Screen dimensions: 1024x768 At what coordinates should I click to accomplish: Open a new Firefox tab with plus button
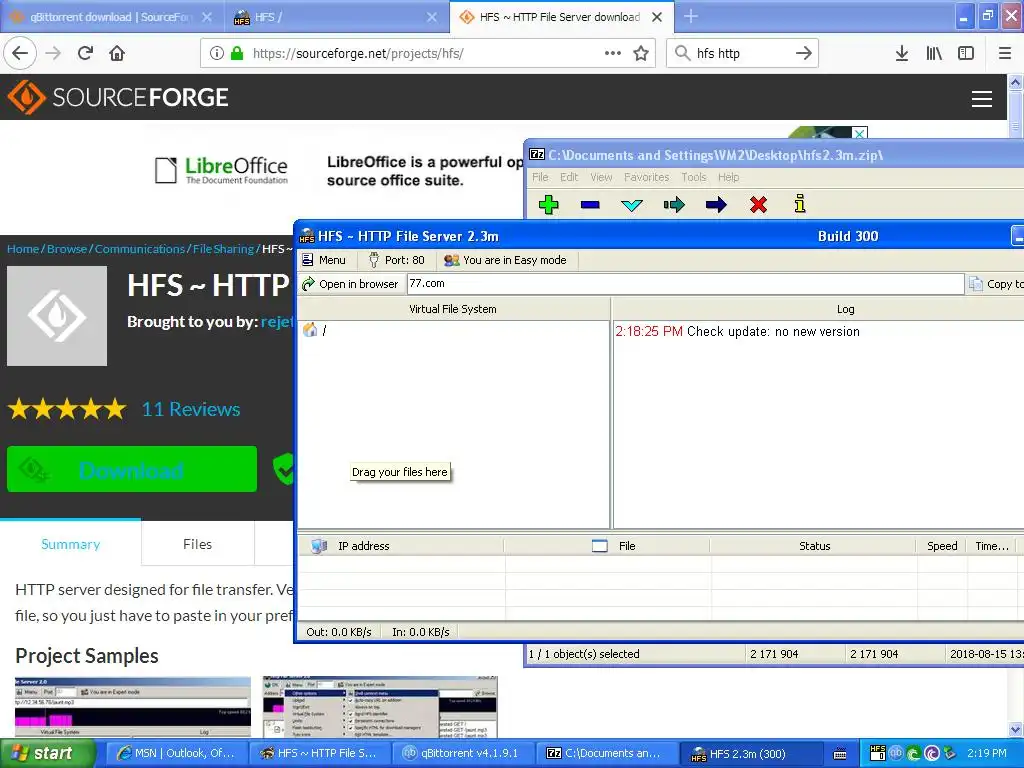(x=690, y=16)
